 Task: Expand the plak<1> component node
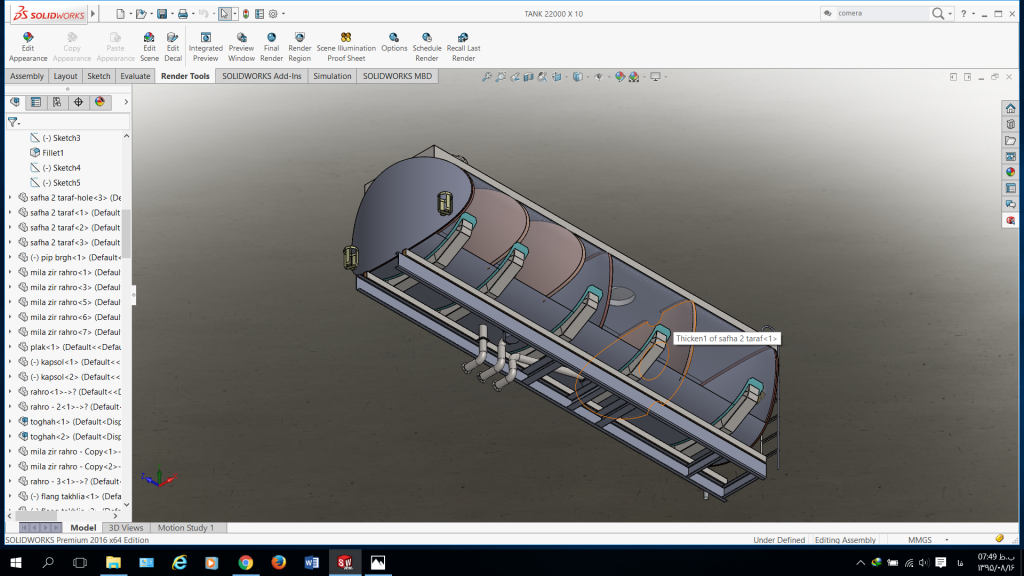pos(10,347)
